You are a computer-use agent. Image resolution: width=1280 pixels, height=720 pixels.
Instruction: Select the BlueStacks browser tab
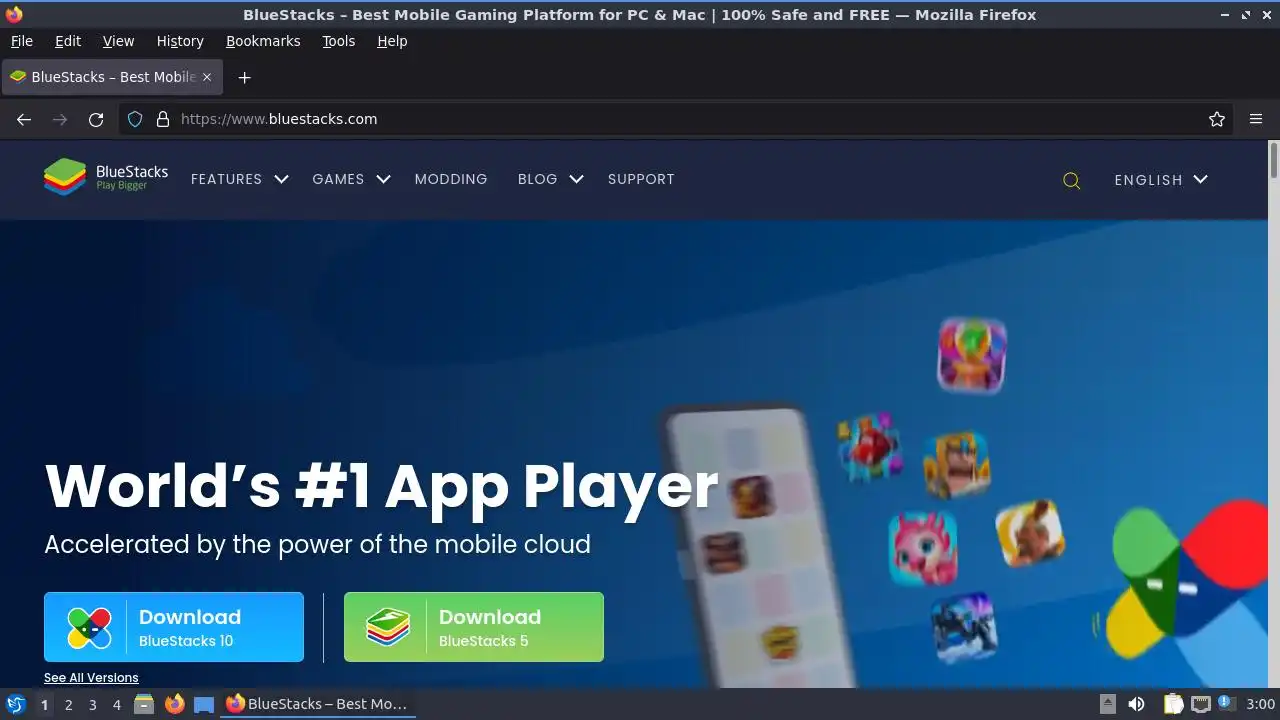tap(111, 77)
